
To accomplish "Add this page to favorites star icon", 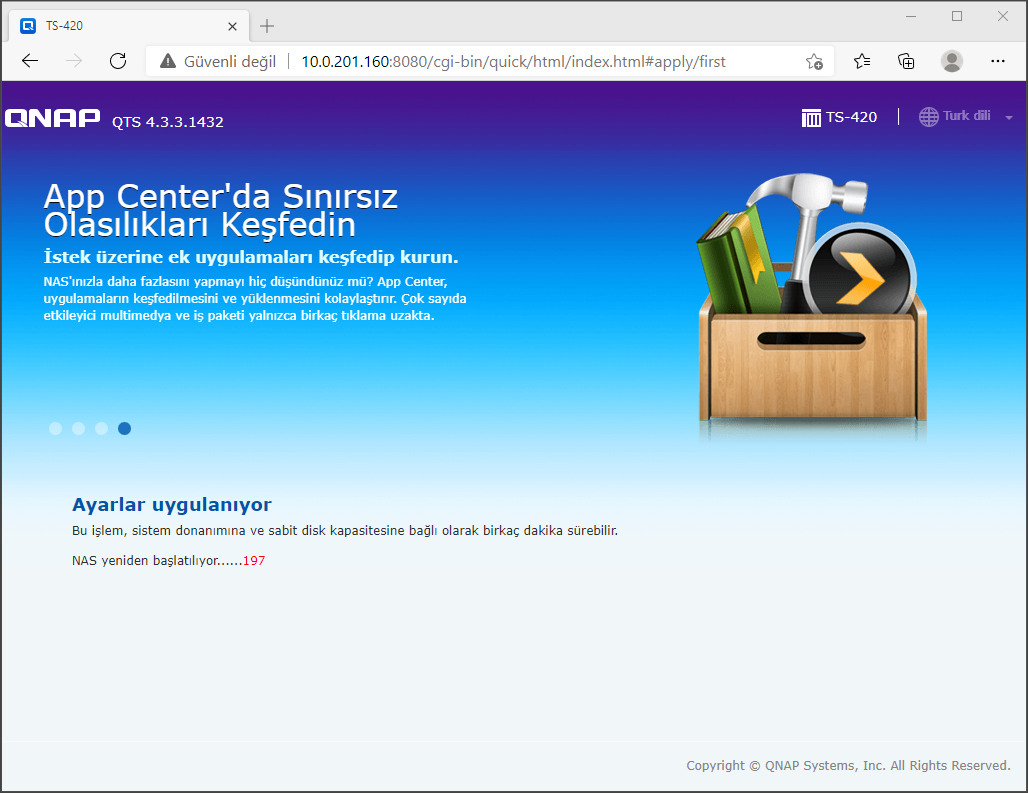I will (814, 61).
